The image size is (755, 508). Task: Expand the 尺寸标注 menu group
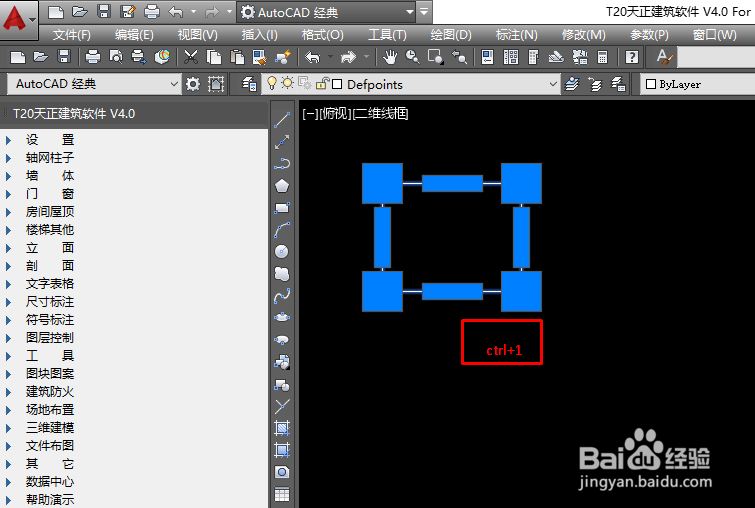click(8, 302)
